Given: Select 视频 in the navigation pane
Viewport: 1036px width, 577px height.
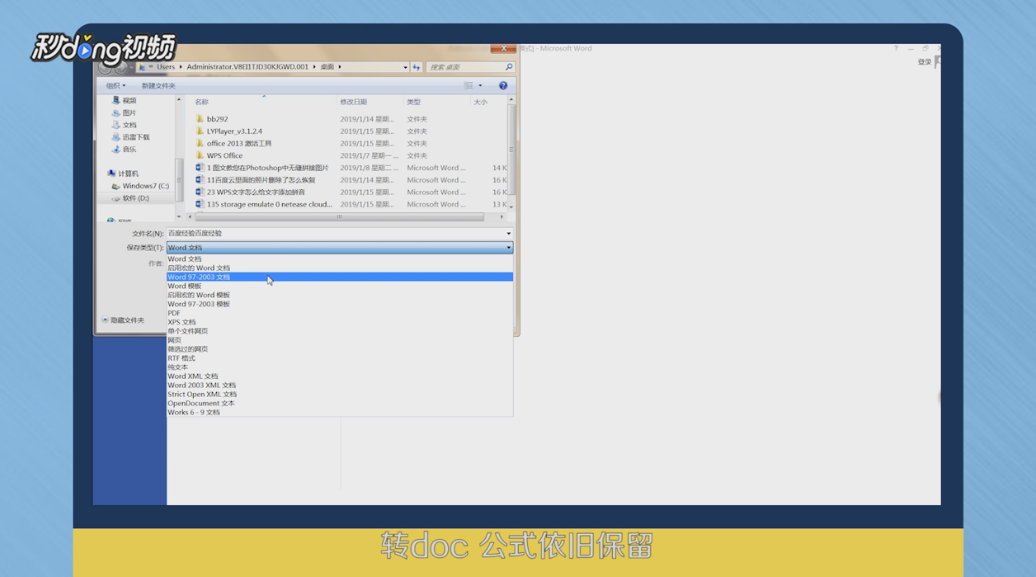Looking at the screenshot, I should pos(124,100).
